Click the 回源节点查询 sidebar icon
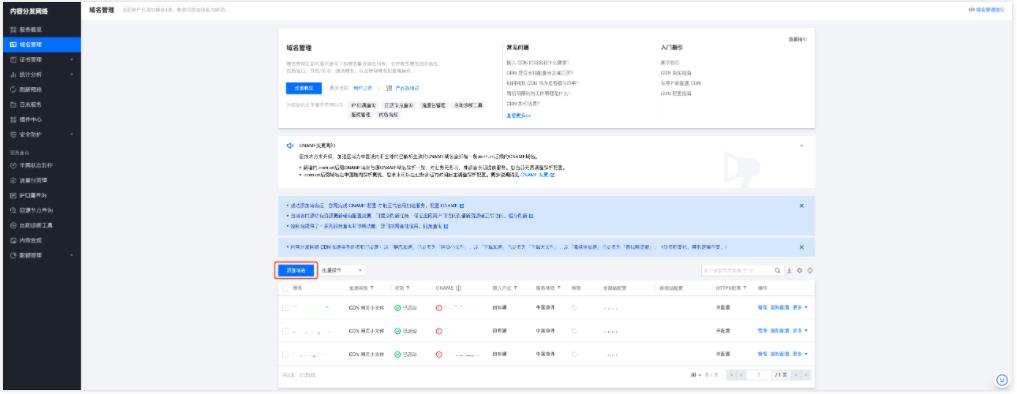 13,210
